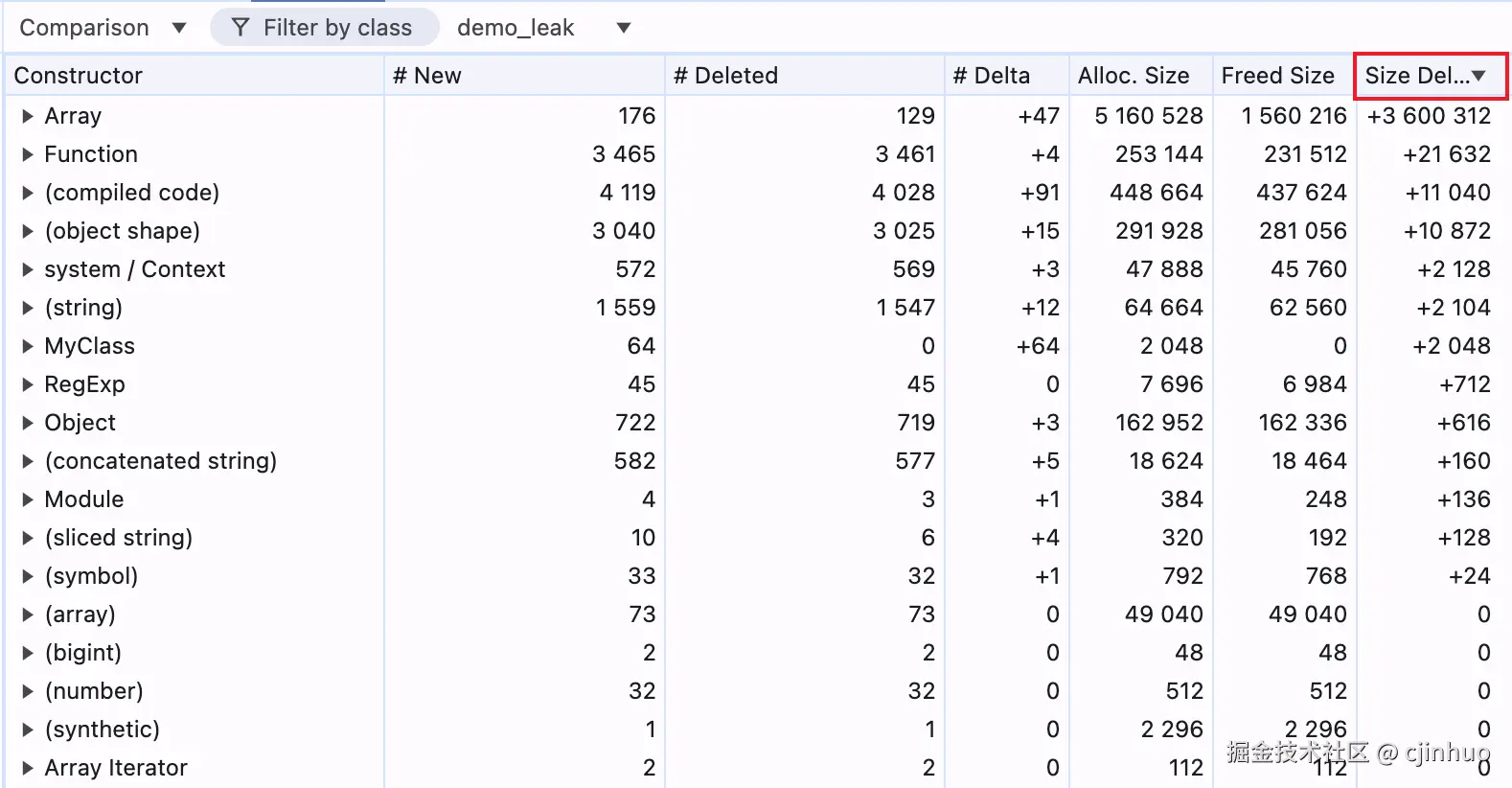Expand the Object row
1512x788 pixels.
coord(27,423)
